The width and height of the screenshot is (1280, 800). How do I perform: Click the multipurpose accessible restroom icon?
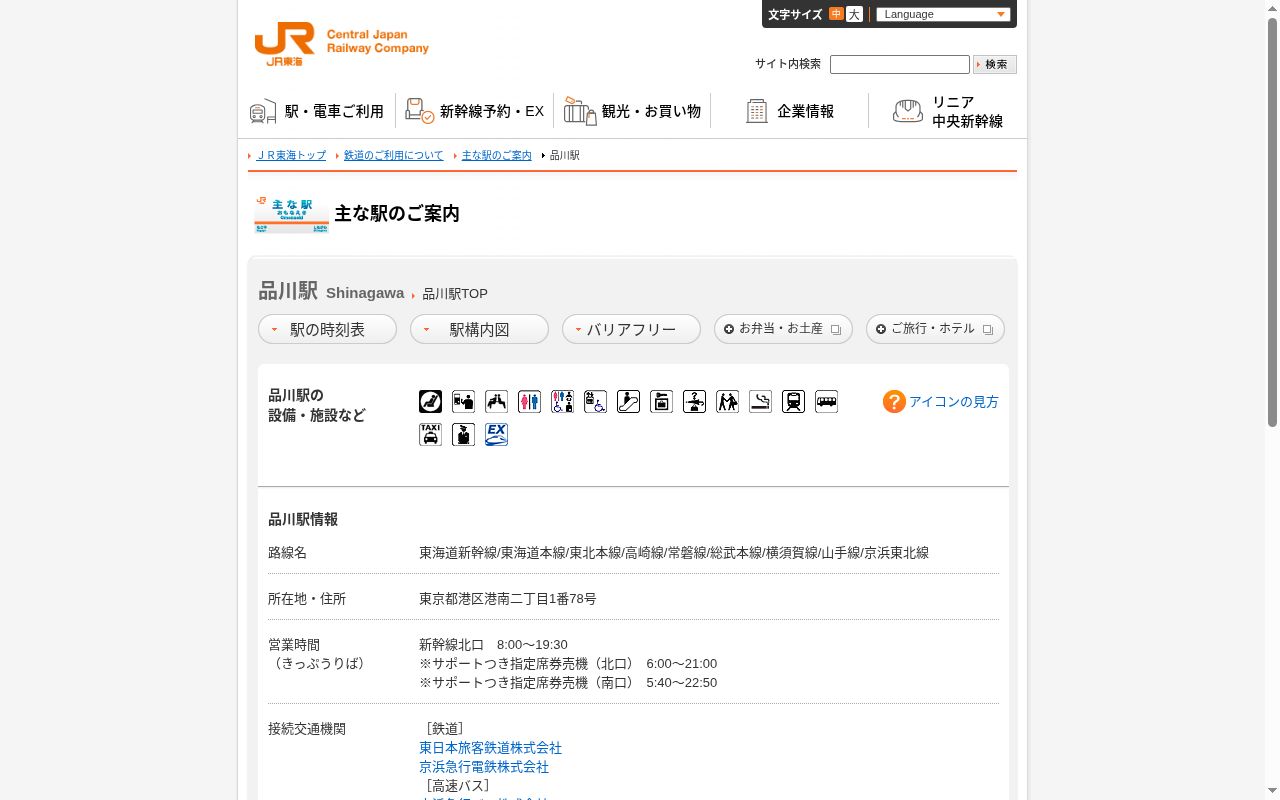[562, 401]
